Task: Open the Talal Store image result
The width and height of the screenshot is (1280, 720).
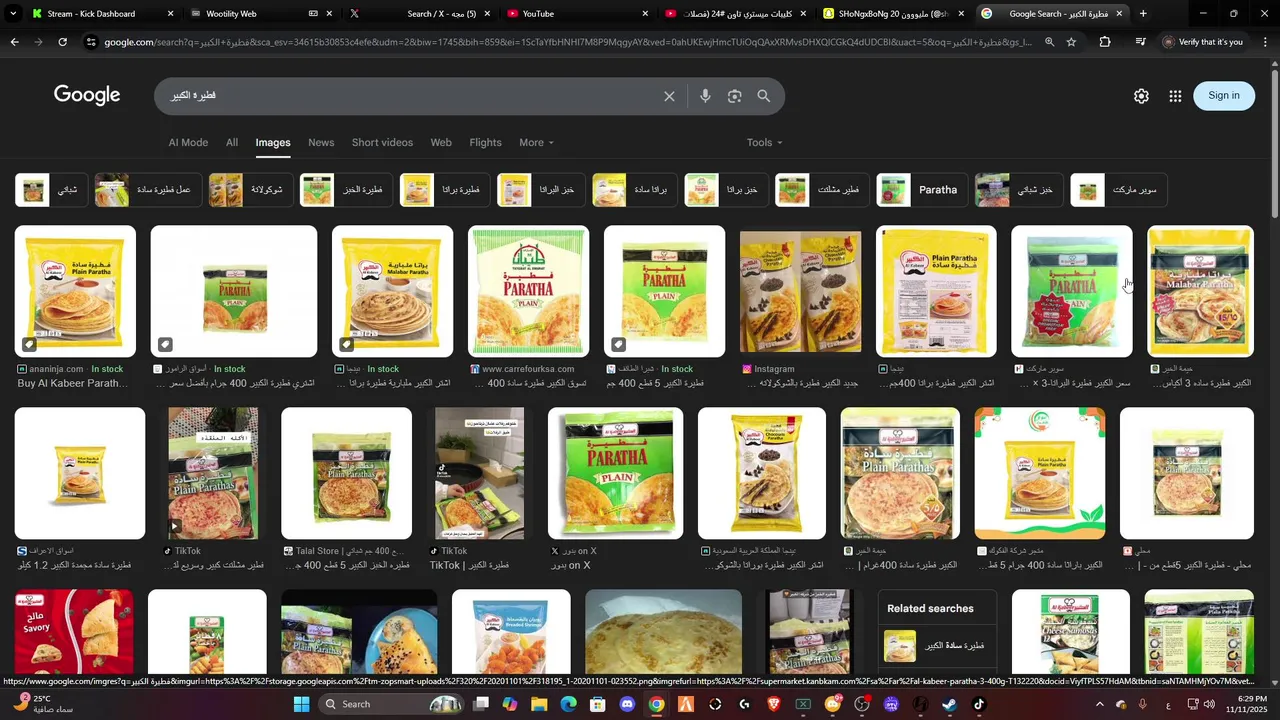Action: 346,473
